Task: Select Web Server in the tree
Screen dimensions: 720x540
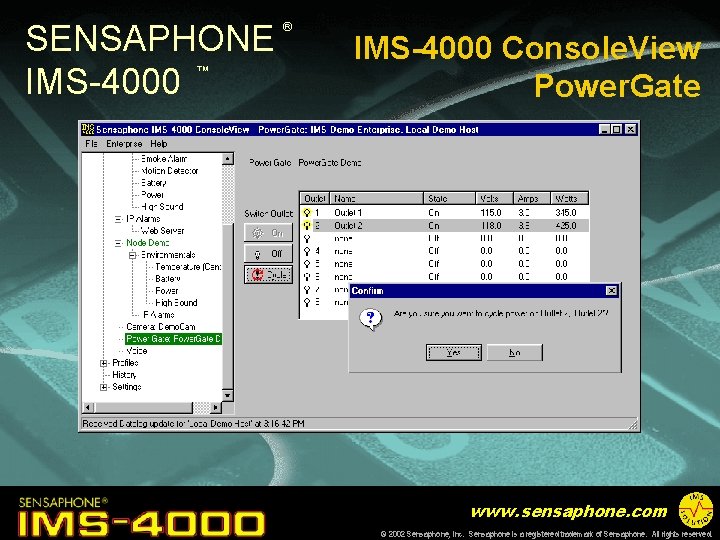Action: [163, 231]
